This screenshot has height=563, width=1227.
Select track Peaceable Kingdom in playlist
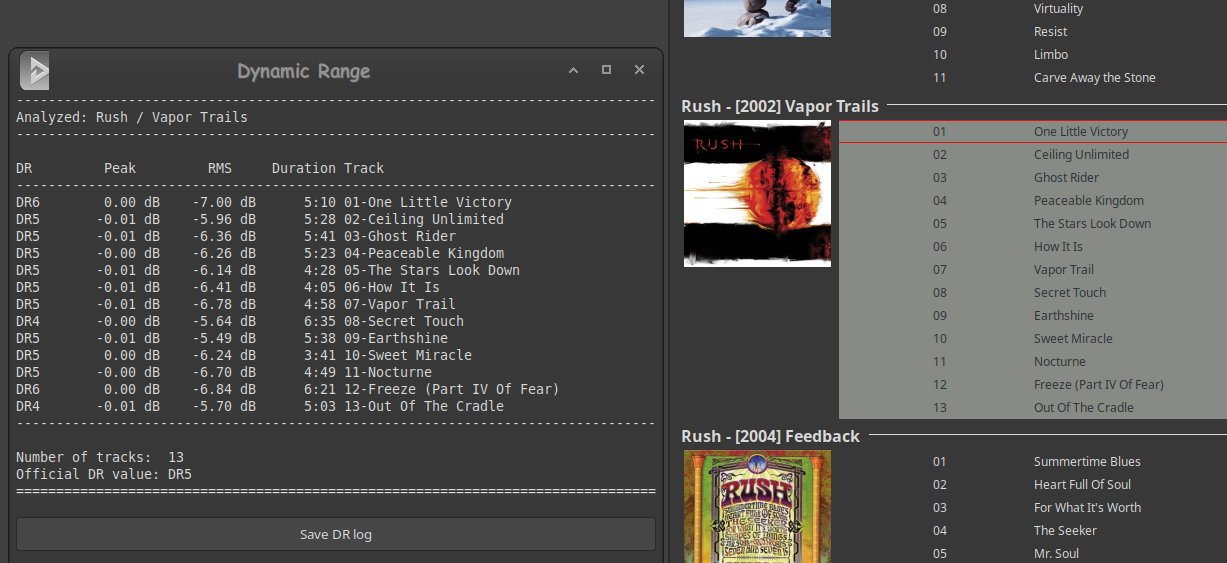click(x=1033, y=200)
